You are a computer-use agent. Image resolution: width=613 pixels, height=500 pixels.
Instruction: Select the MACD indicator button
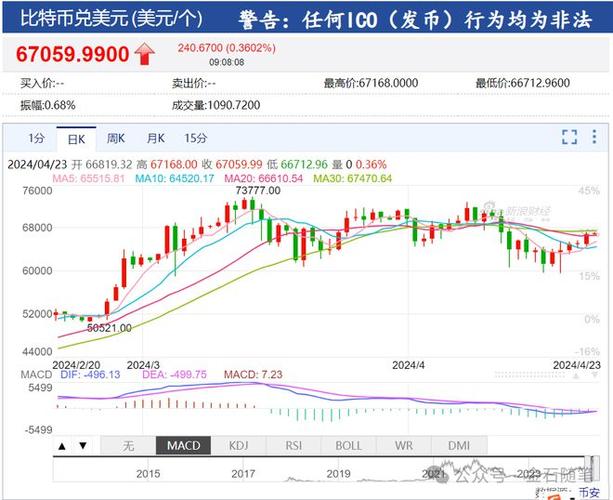[183, 446]
